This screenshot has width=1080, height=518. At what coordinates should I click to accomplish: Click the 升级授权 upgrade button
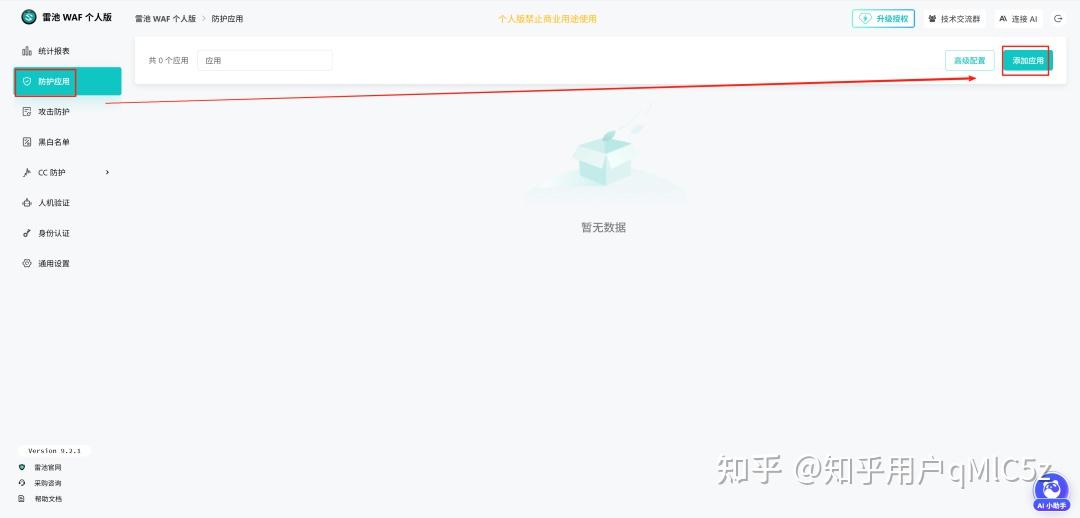[x=884, y=19]
